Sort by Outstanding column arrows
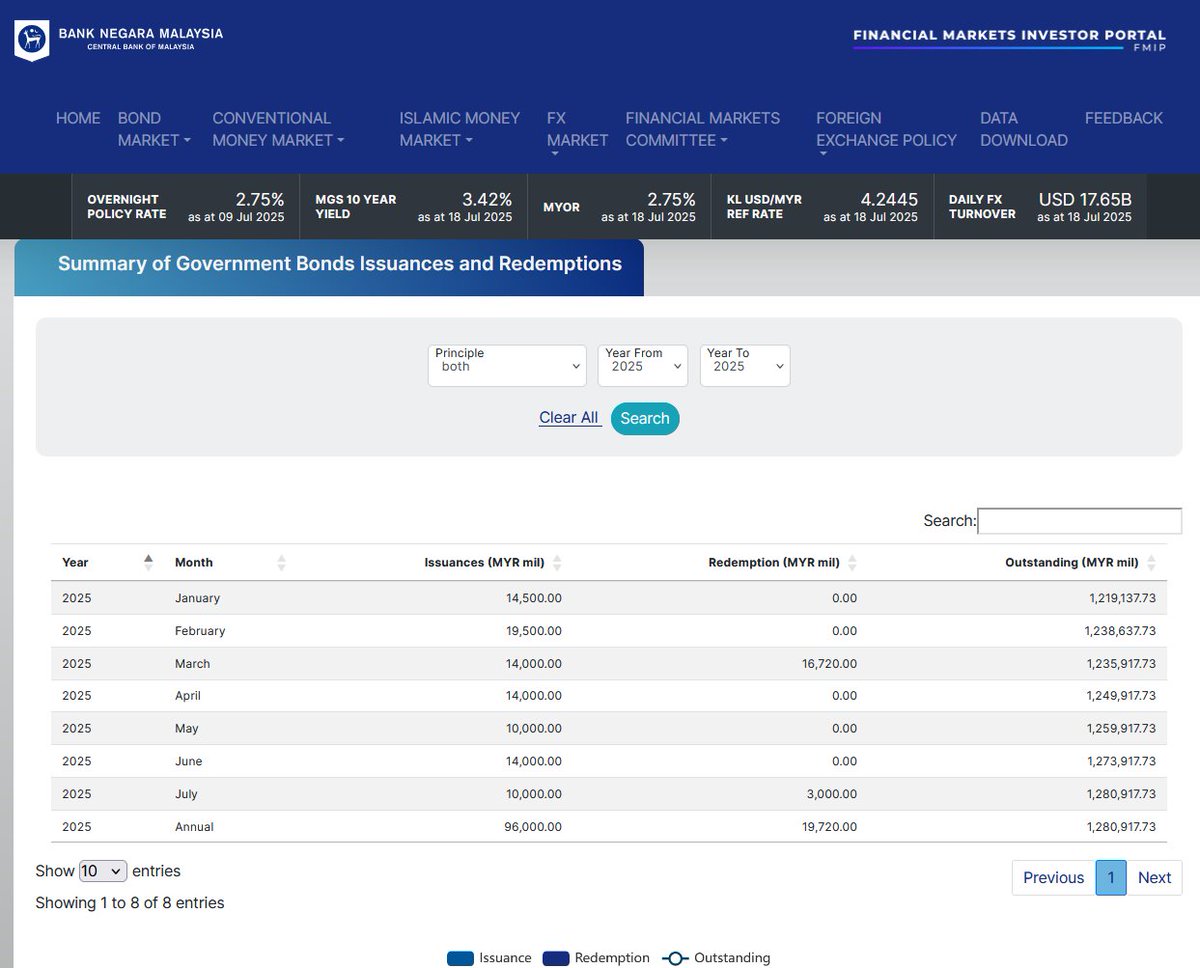This screenshot has height=968, width=1200. pyautogui.click(x=1151, y=563)
